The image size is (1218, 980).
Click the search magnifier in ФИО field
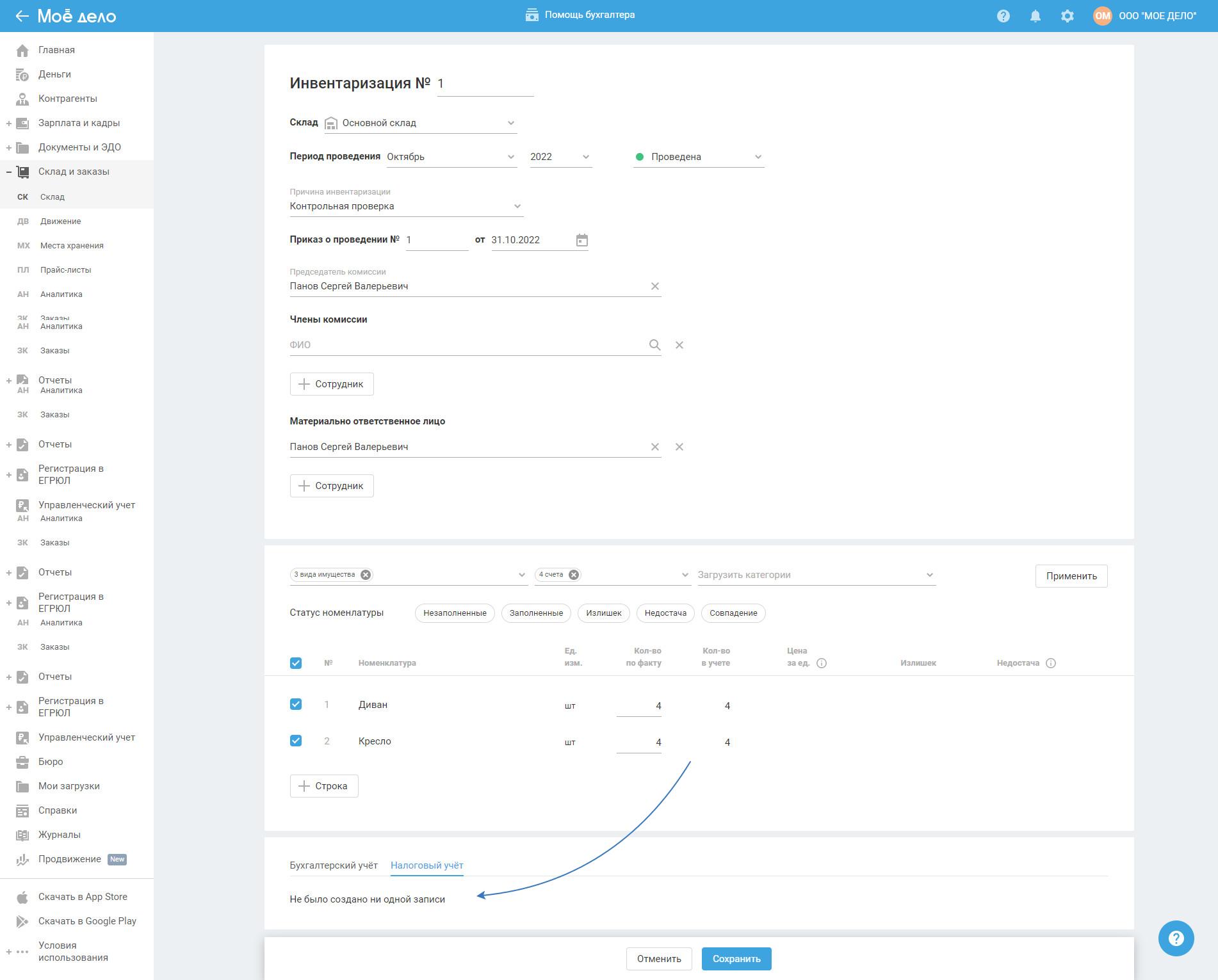[654, 345]
